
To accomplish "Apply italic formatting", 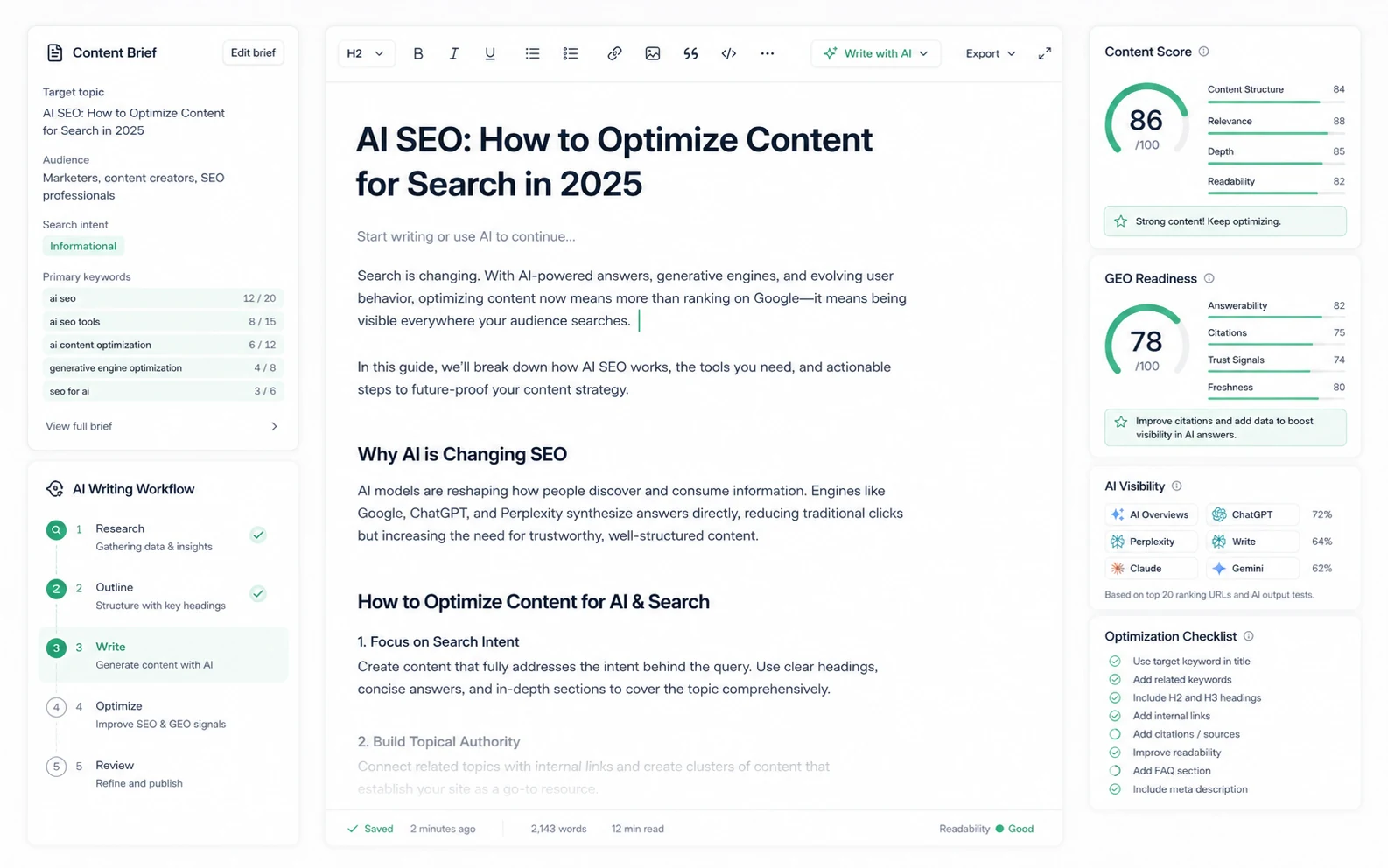I will (x=453, y=53).
